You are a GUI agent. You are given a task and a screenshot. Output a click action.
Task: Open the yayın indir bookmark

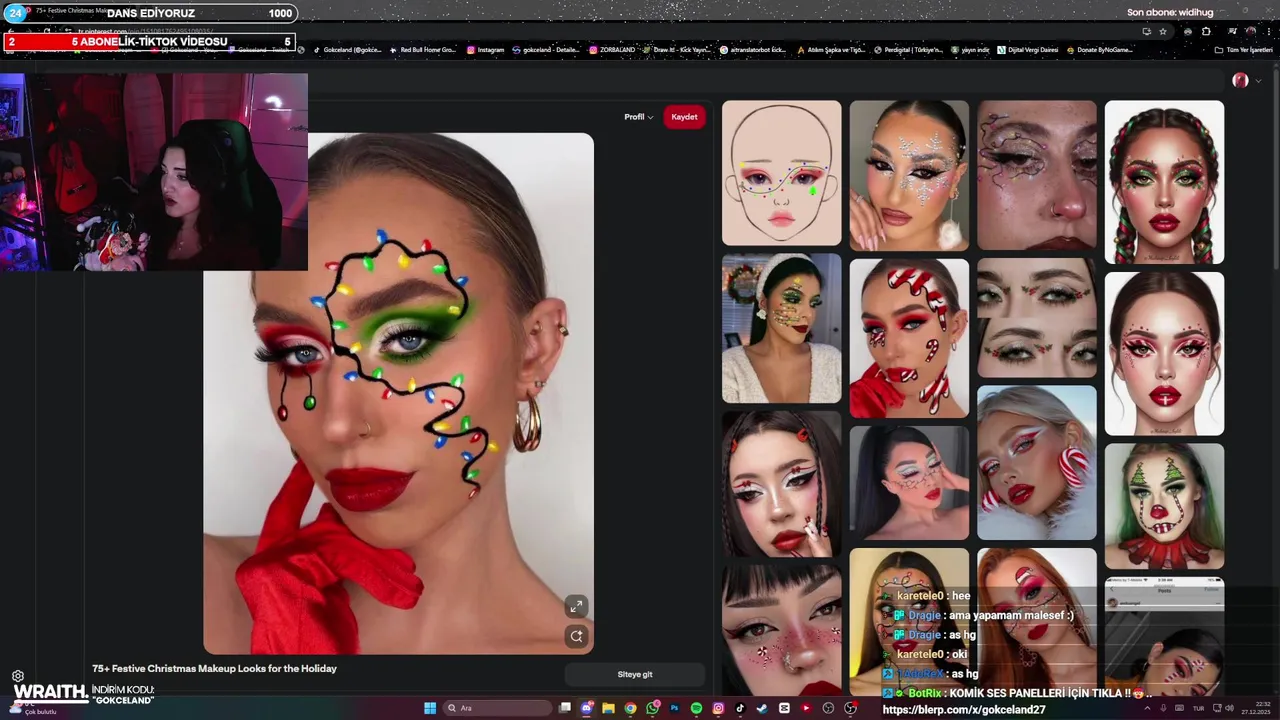click(969, 50)
